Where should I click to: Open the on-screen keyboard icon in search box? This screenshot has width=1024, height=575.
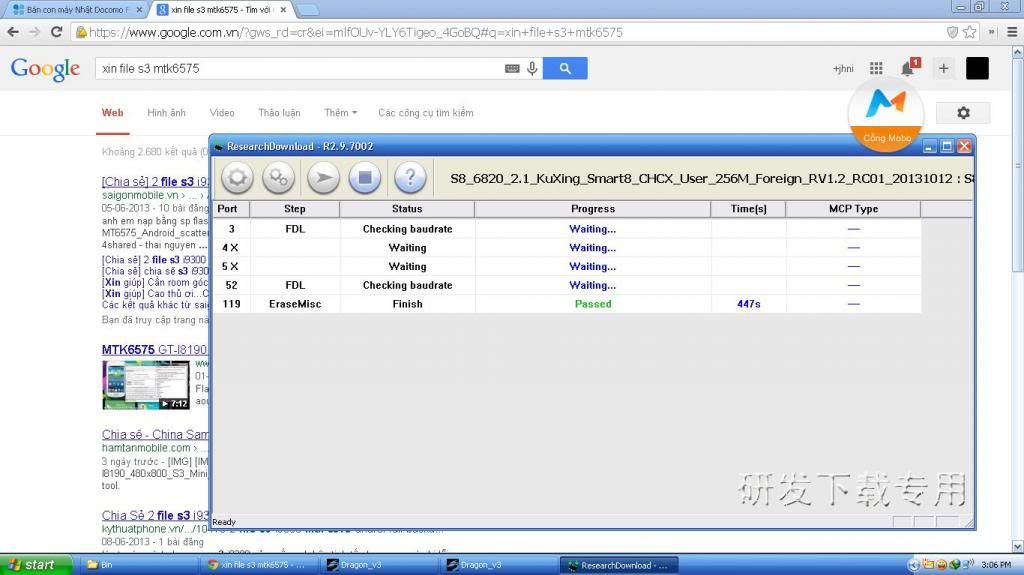(x=512, y=68)
